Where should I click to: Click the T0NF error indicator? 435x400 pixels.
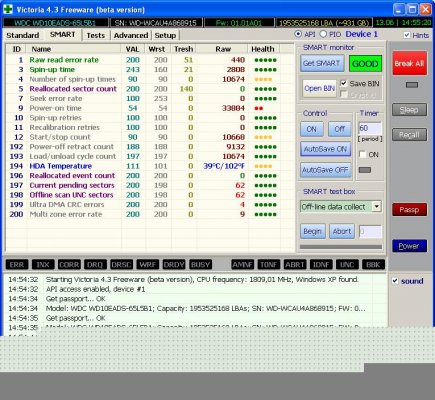click(x=269, y=265)
